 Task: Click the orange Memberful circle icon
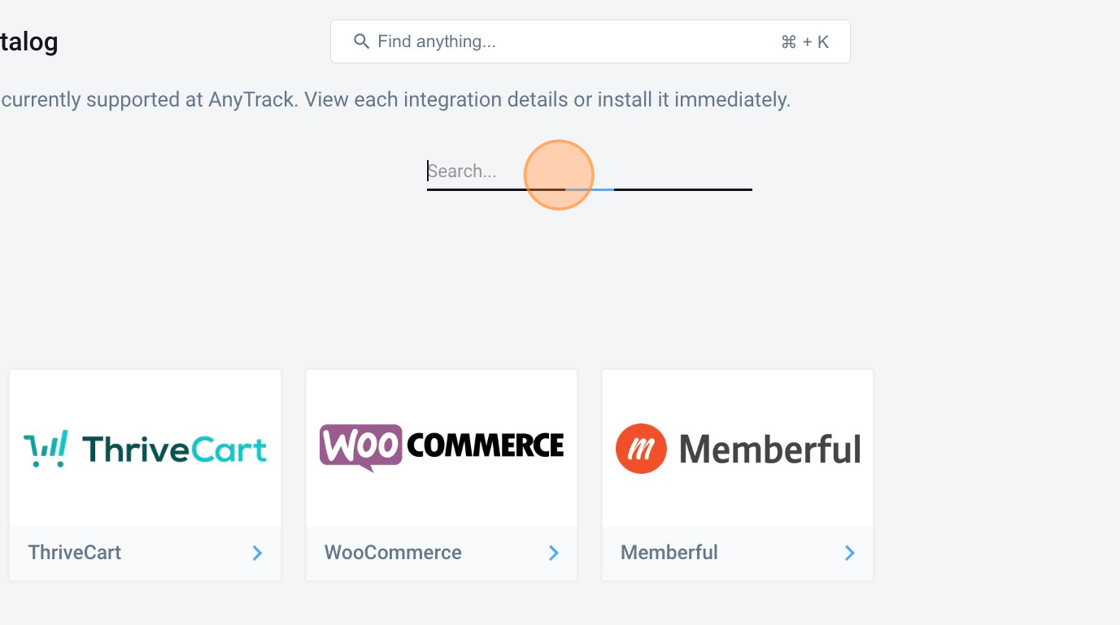(x=641, y=449)
